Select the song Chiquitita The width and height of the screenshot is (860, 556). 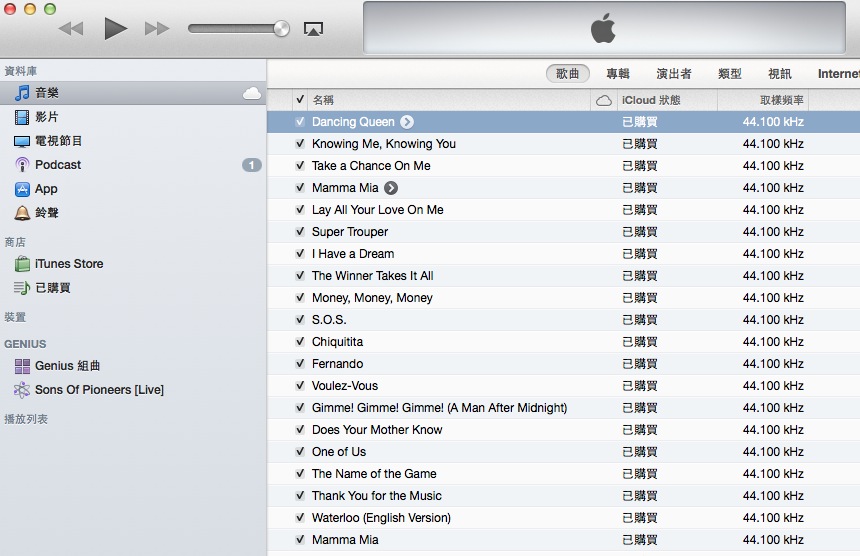(x=563, y=342)
